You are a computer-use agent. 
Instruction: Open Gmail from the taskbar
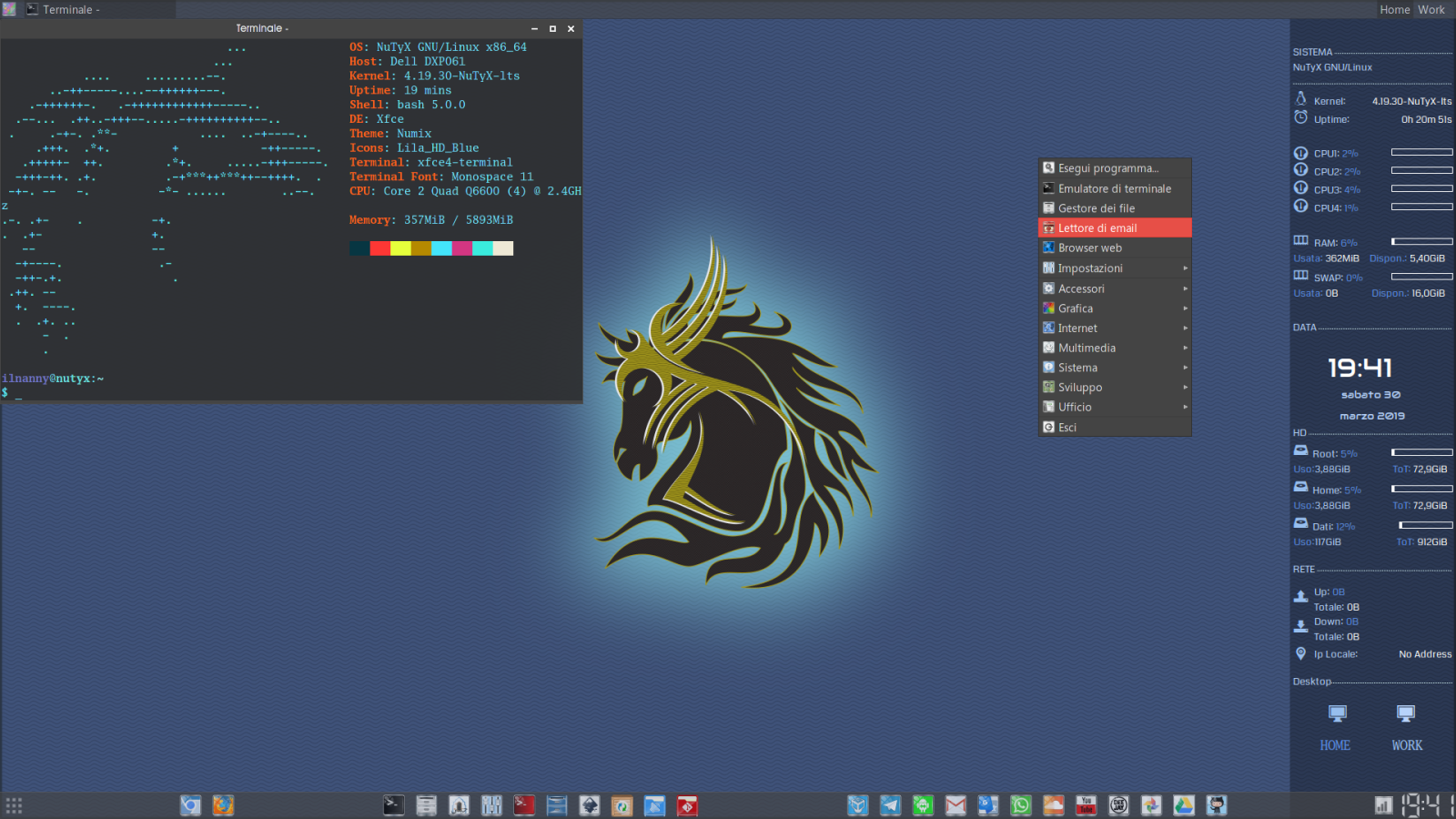(955, 805)
